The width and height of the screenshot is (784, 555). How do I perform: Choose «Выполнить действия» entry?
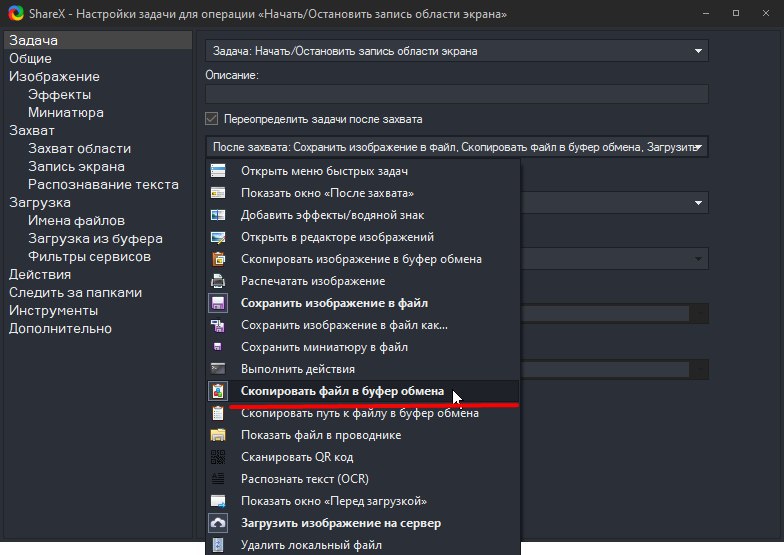363,368
